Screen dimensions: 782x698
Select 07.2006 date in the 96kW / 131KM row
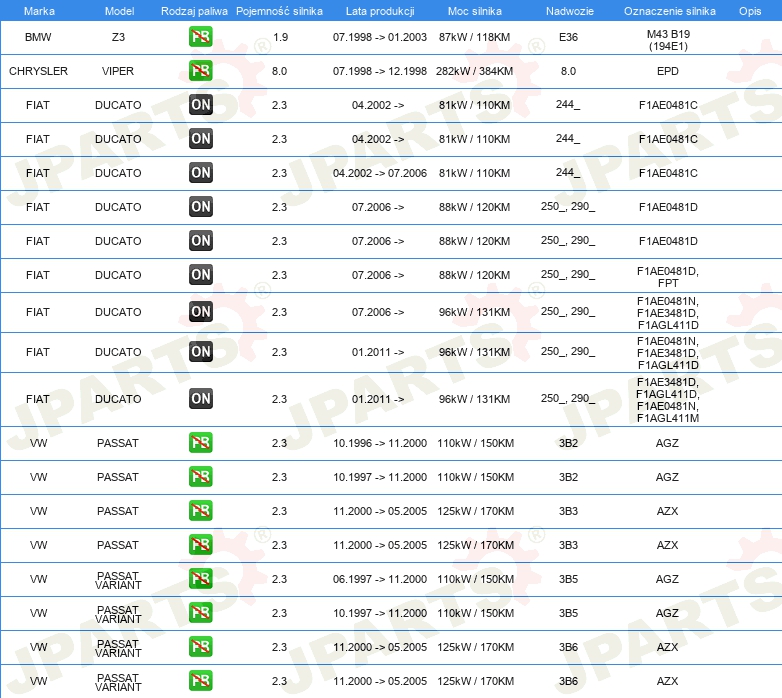tap(378, 312)
